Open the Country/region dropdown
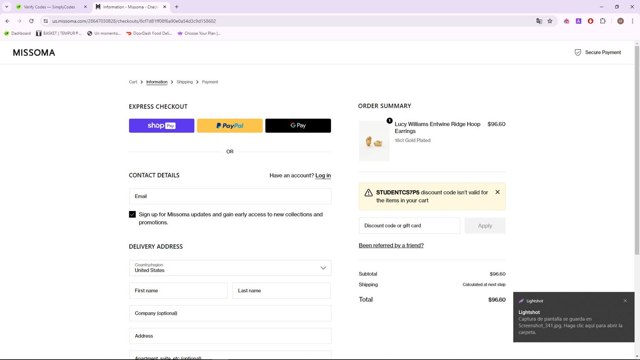The width and height of the screenshot is (640, 360). click(230, 268)
